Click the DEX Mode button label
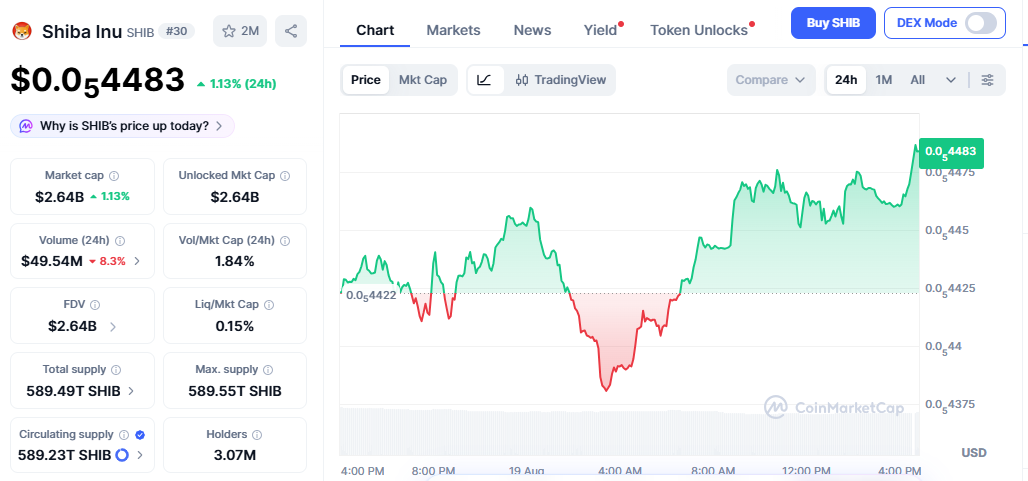Viewport: 1028px width, 481px height. pyautogui.click(x=926, y=24)
